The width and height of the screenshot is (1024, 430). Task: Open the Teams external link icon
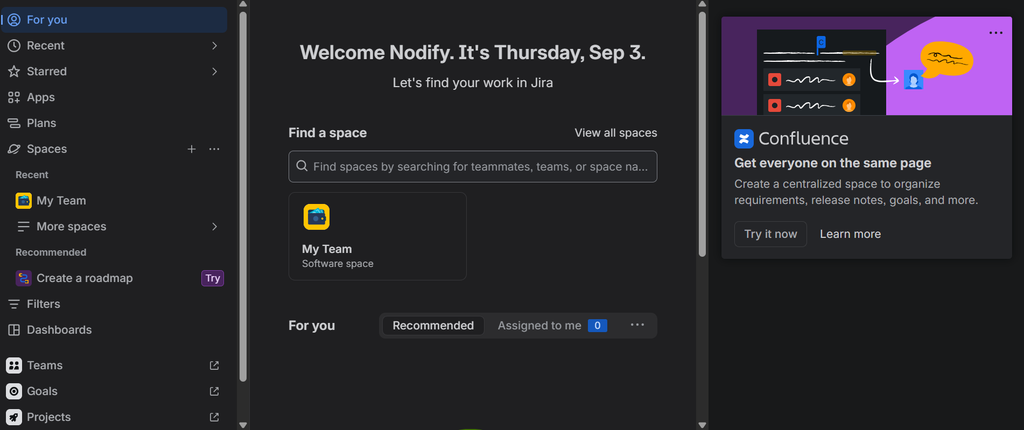coord(214,365)
